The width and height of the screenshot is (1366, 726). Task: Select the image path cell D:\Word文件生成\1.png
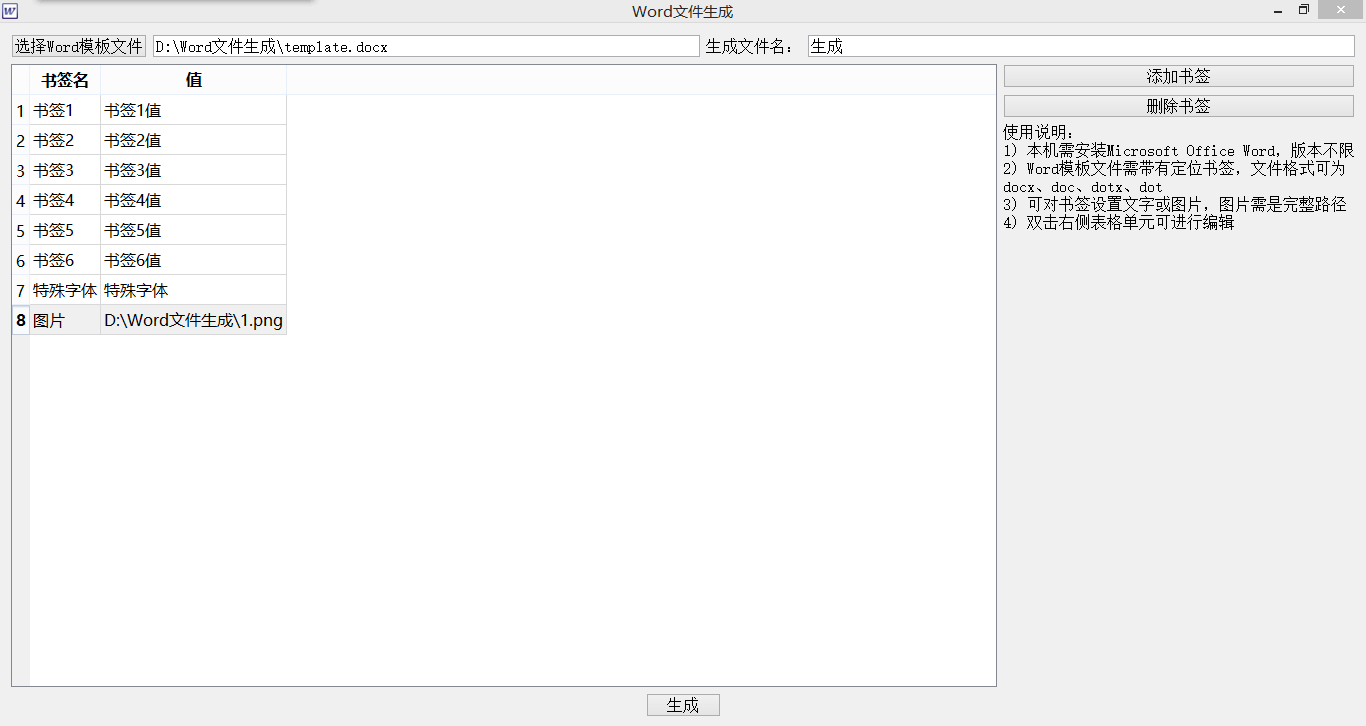(x=193, y=320)
